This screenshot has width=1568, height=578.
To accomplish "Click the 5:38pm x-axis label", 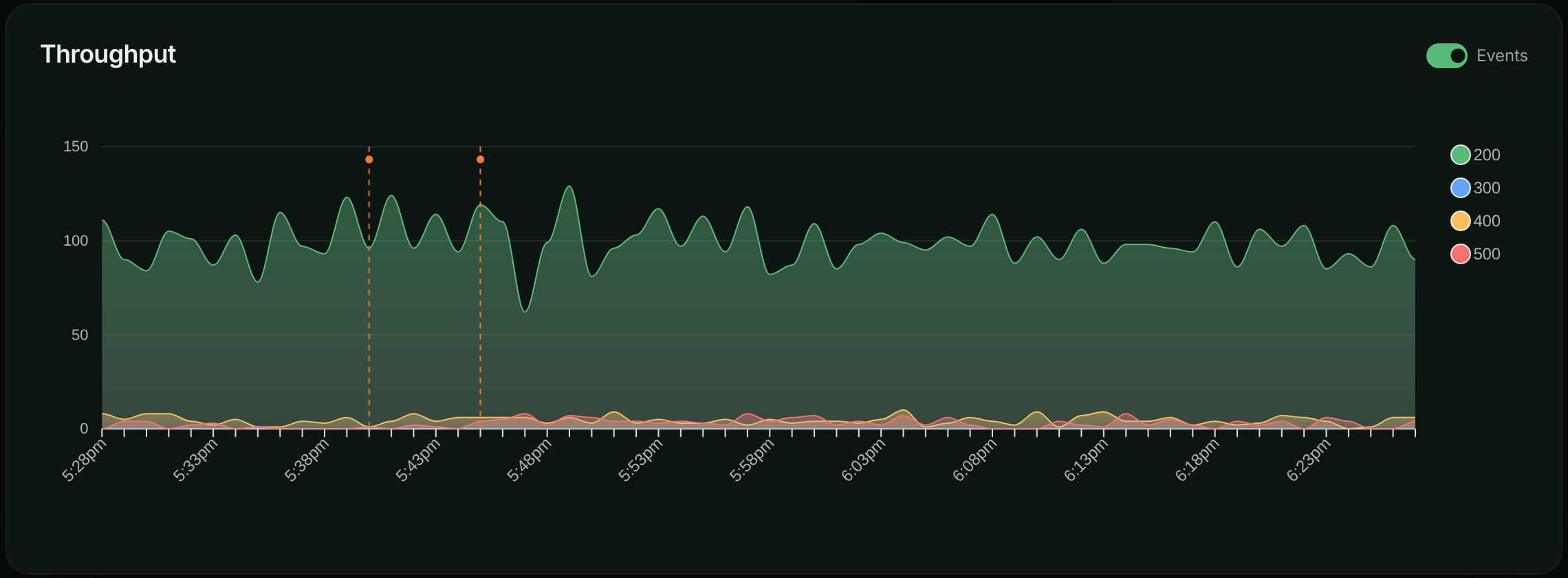I will (x=307, y=460).
